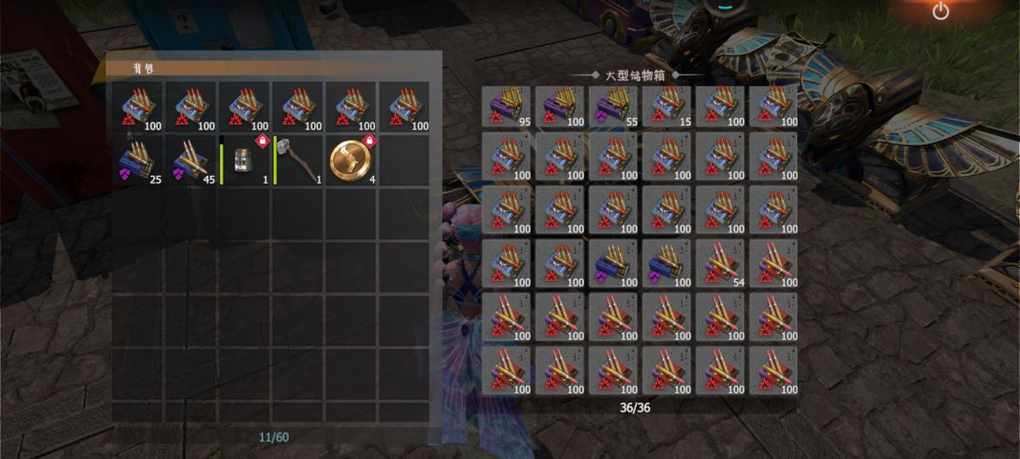Click the backpack title bar header
Viewport: 1020px width, 459px height.
pos(267,69)
